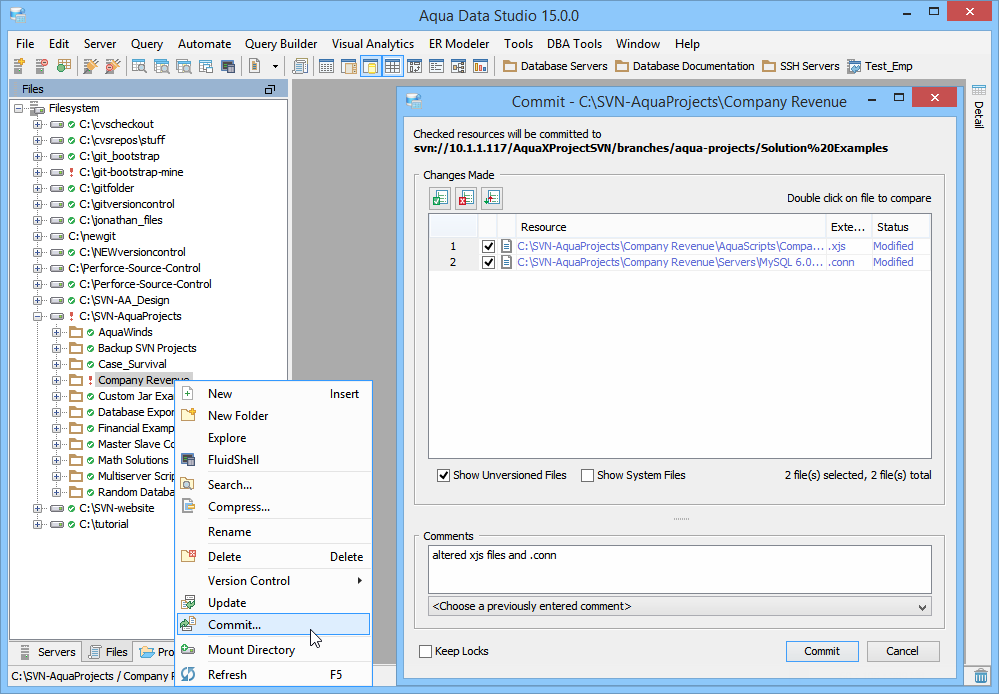Select Commit... in the context menu

[273, 625]
